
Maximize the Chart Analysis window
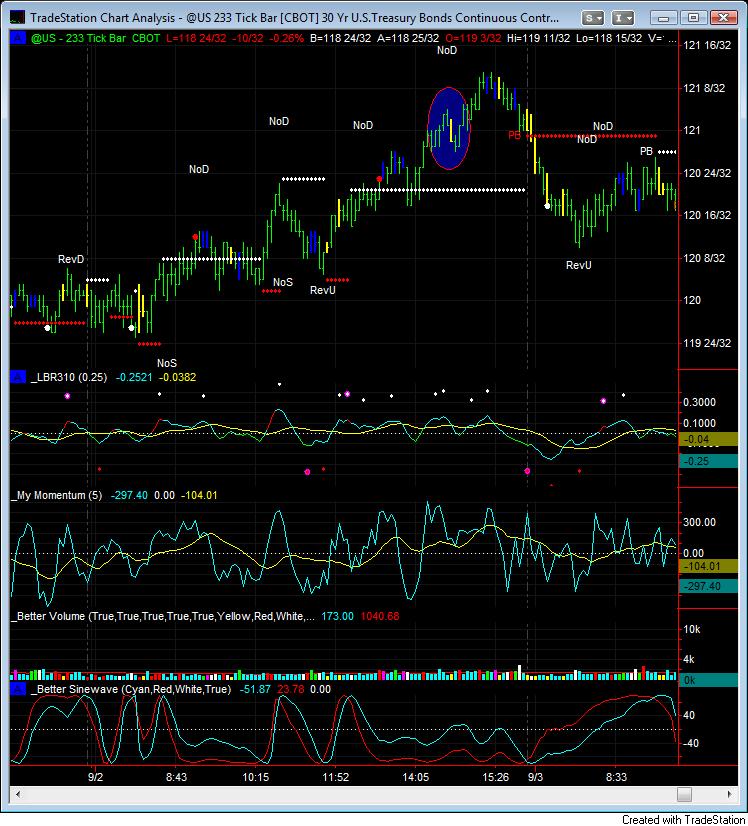[x=693, y=18]
